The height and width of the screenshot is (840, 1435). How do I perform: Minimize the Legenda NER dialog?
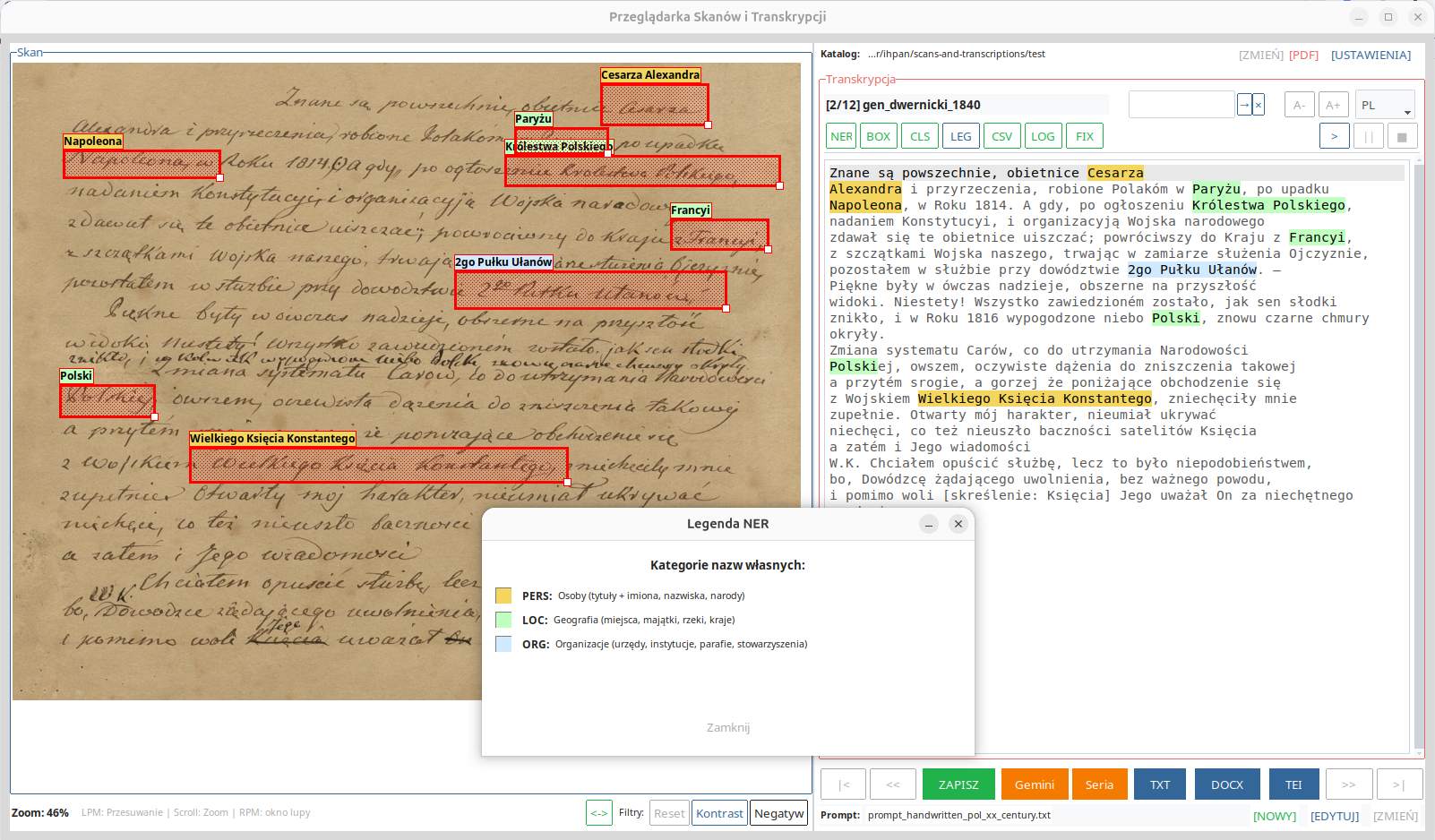[x=929, y=524]
